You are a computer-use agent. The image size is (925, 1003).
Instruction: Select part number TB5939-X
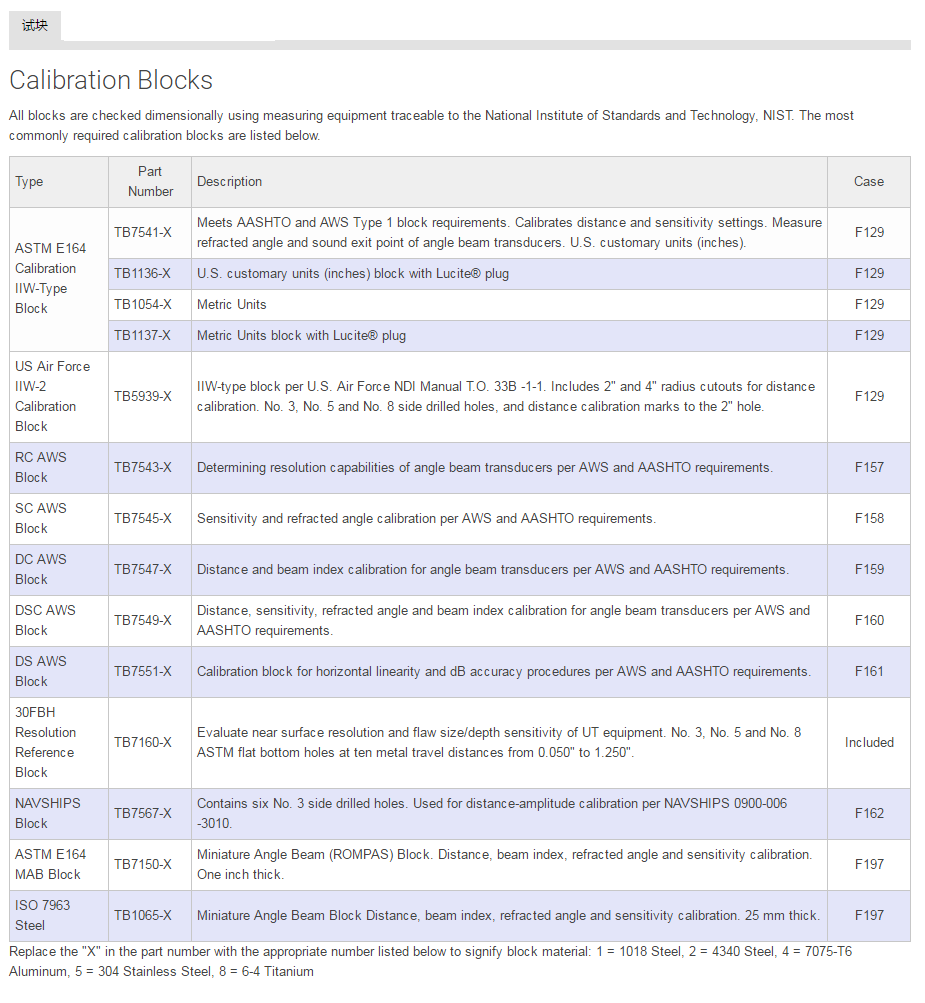(x=143, y=397)
